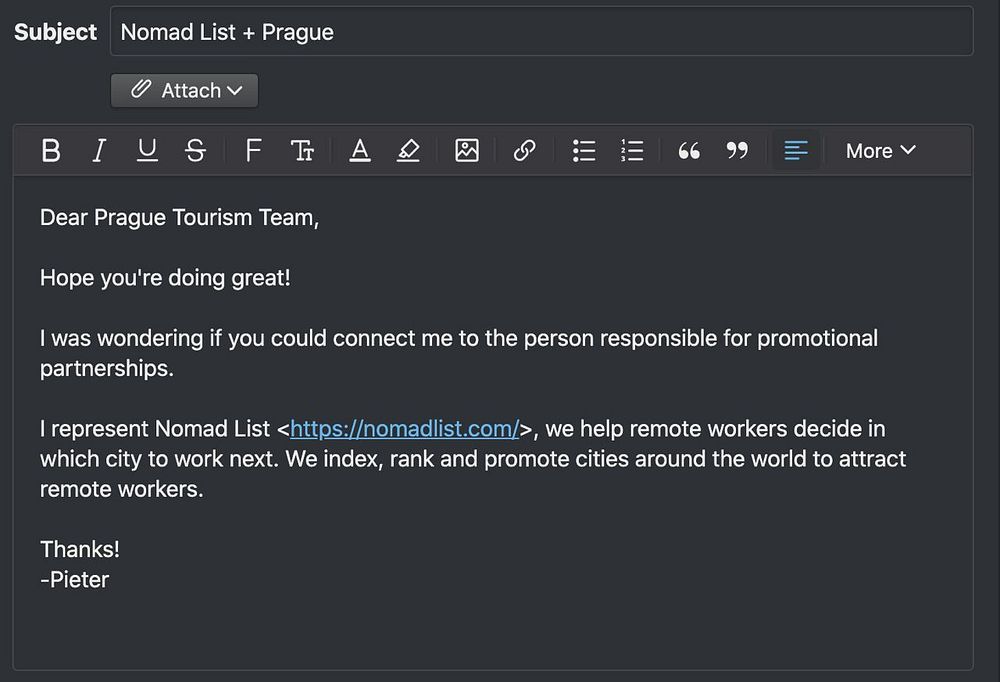Place cursor after -Pieter signature

(111, 580)
